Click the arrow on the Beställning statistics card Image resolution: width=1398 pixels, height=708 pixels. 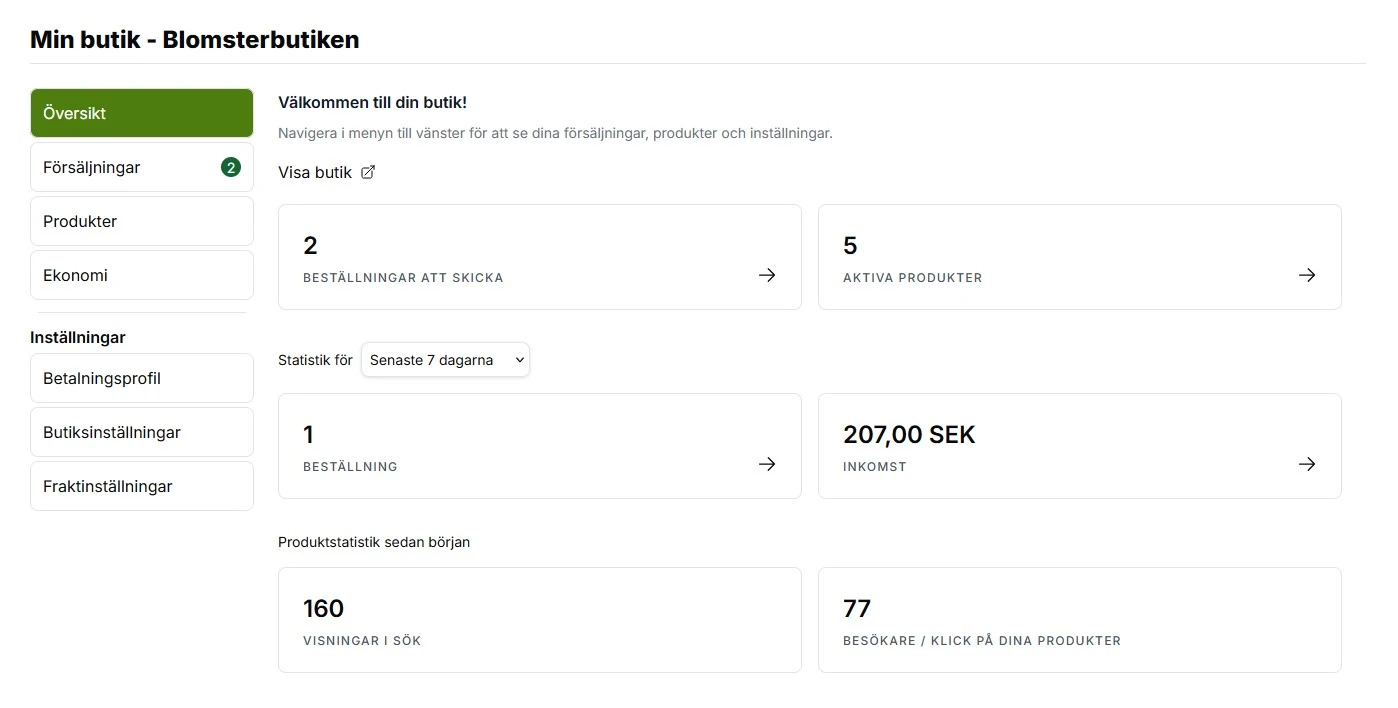[x=767, y=464]
